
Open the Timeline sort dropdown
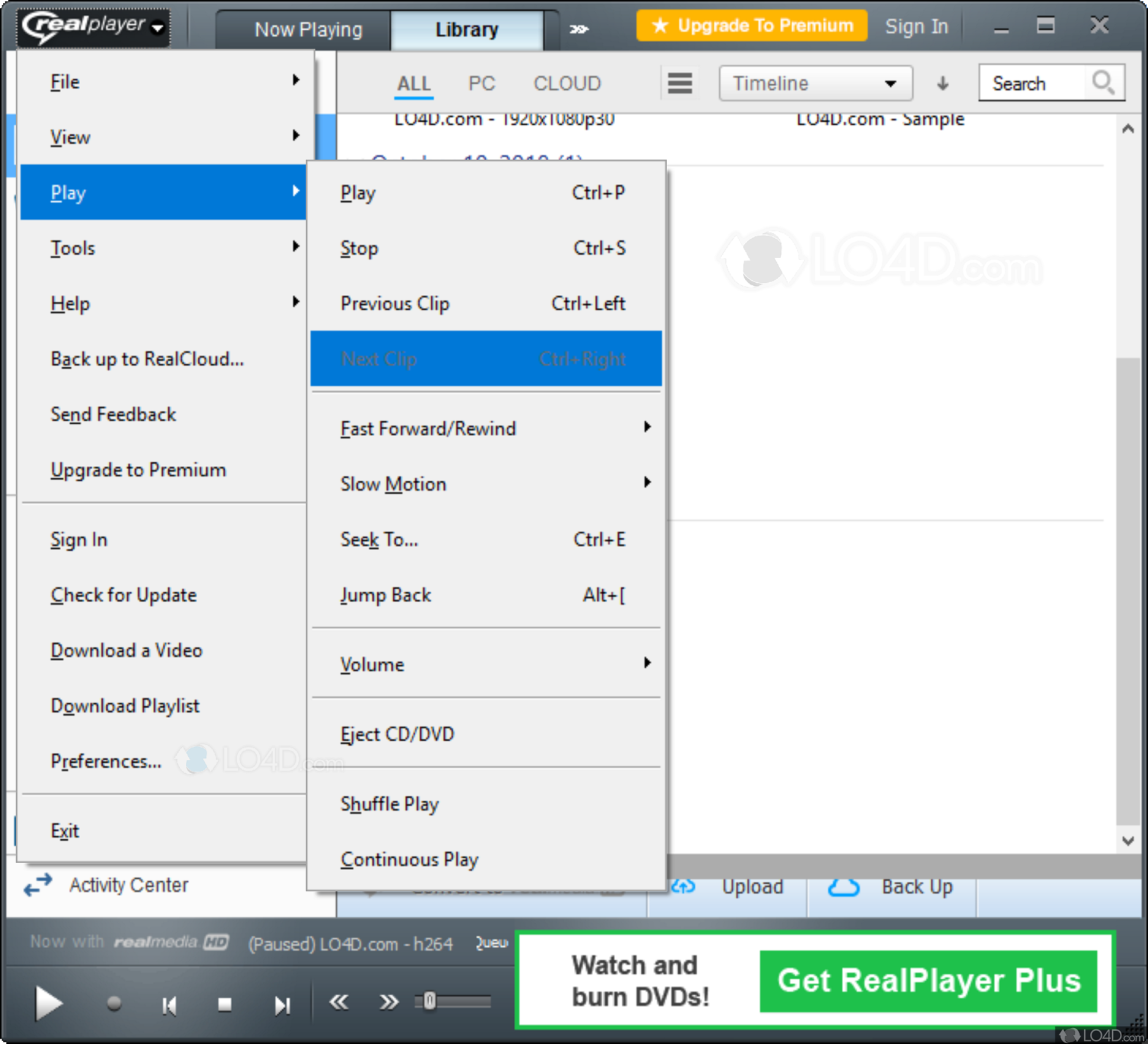(815, 84)
